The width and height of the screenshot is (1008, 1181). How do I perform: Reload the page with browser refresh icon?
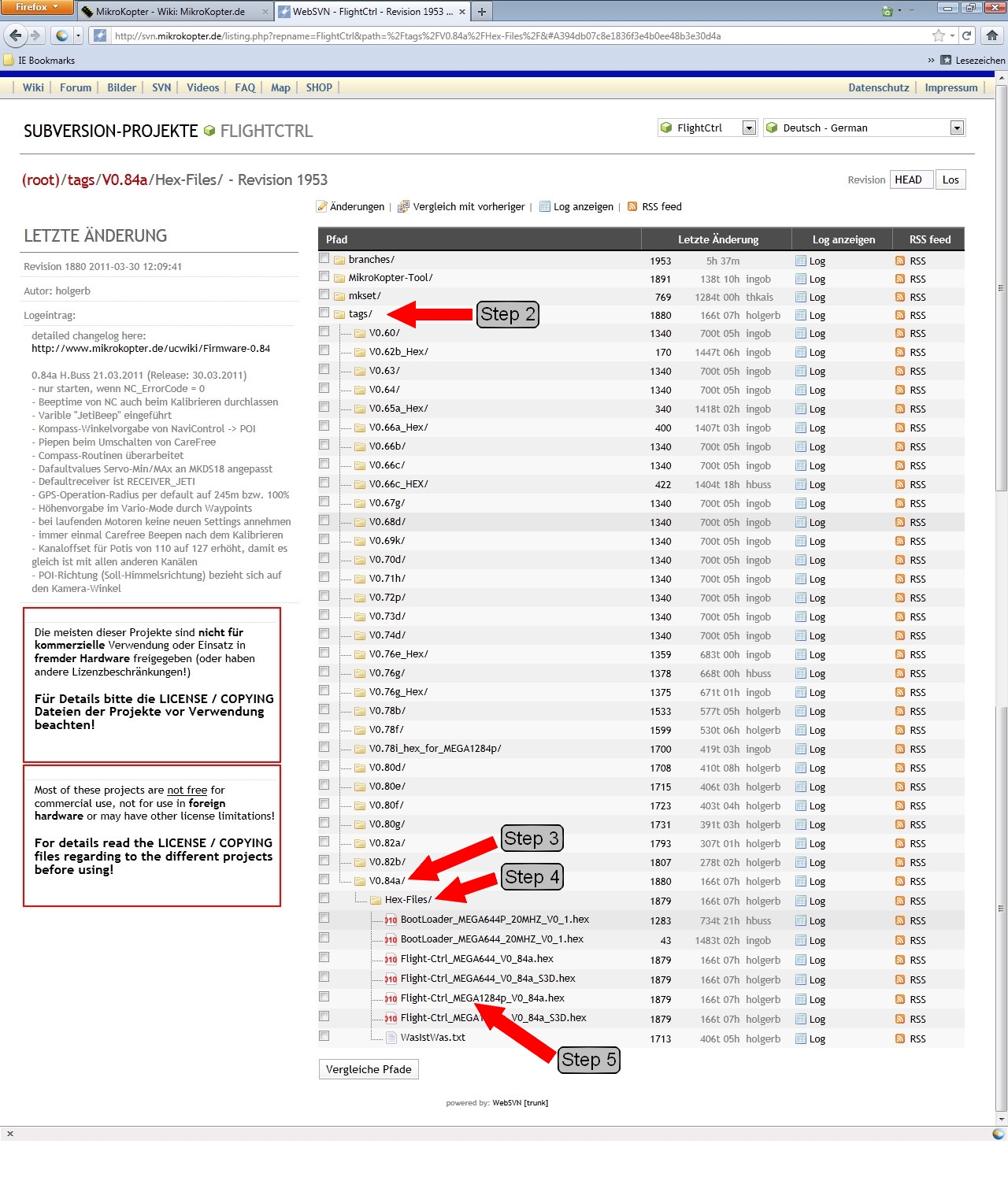pyautogui.click(x=966, y=35)
